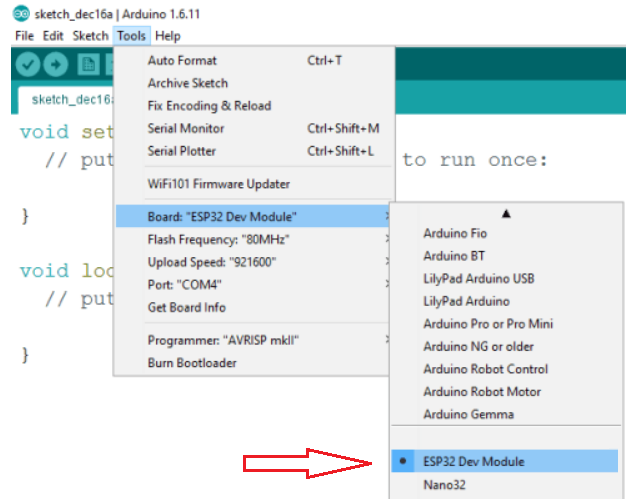
Task: Choose Burn Bootloader entry
Action: [253, 363]
